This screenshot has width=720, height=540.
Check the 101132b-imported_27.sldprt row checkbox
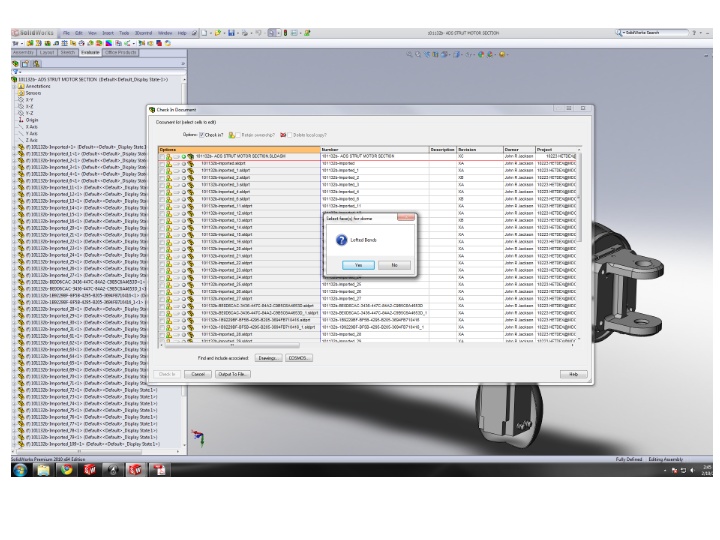[x=162, y=299]
